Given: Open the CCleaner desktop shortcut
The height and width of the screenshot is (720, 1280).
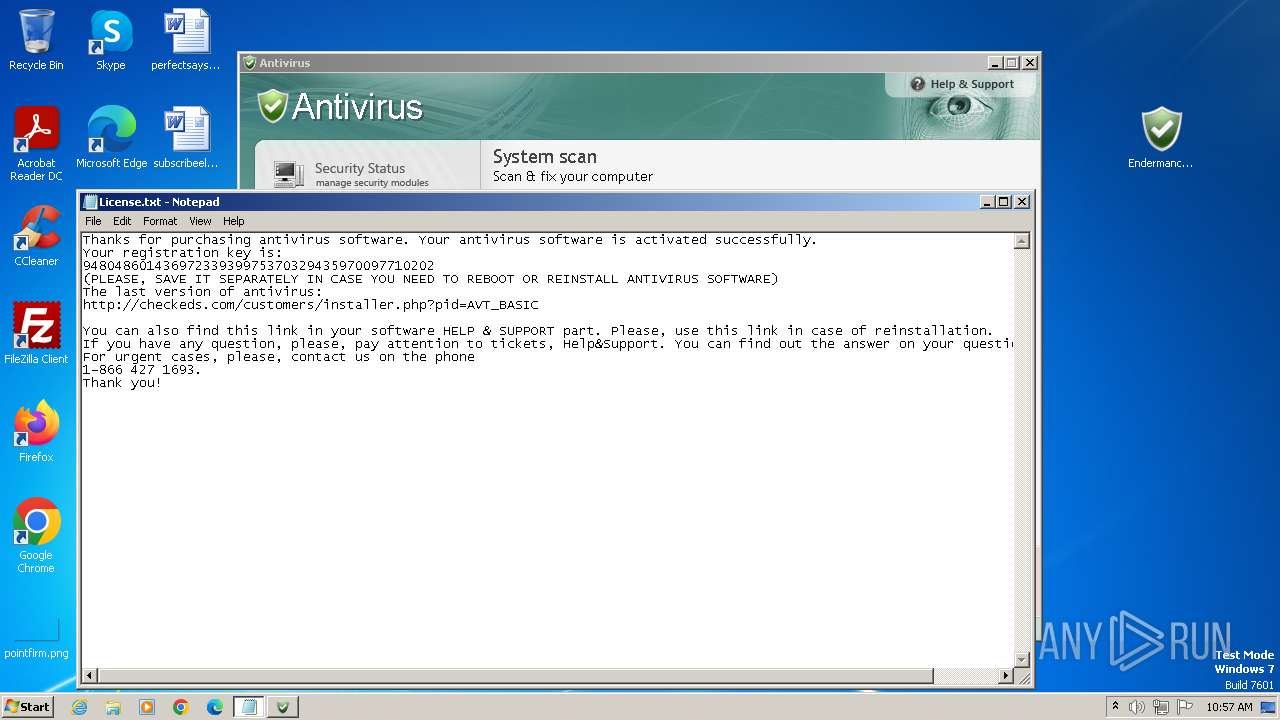Looking at the screenshot, I should coord(36,236).
